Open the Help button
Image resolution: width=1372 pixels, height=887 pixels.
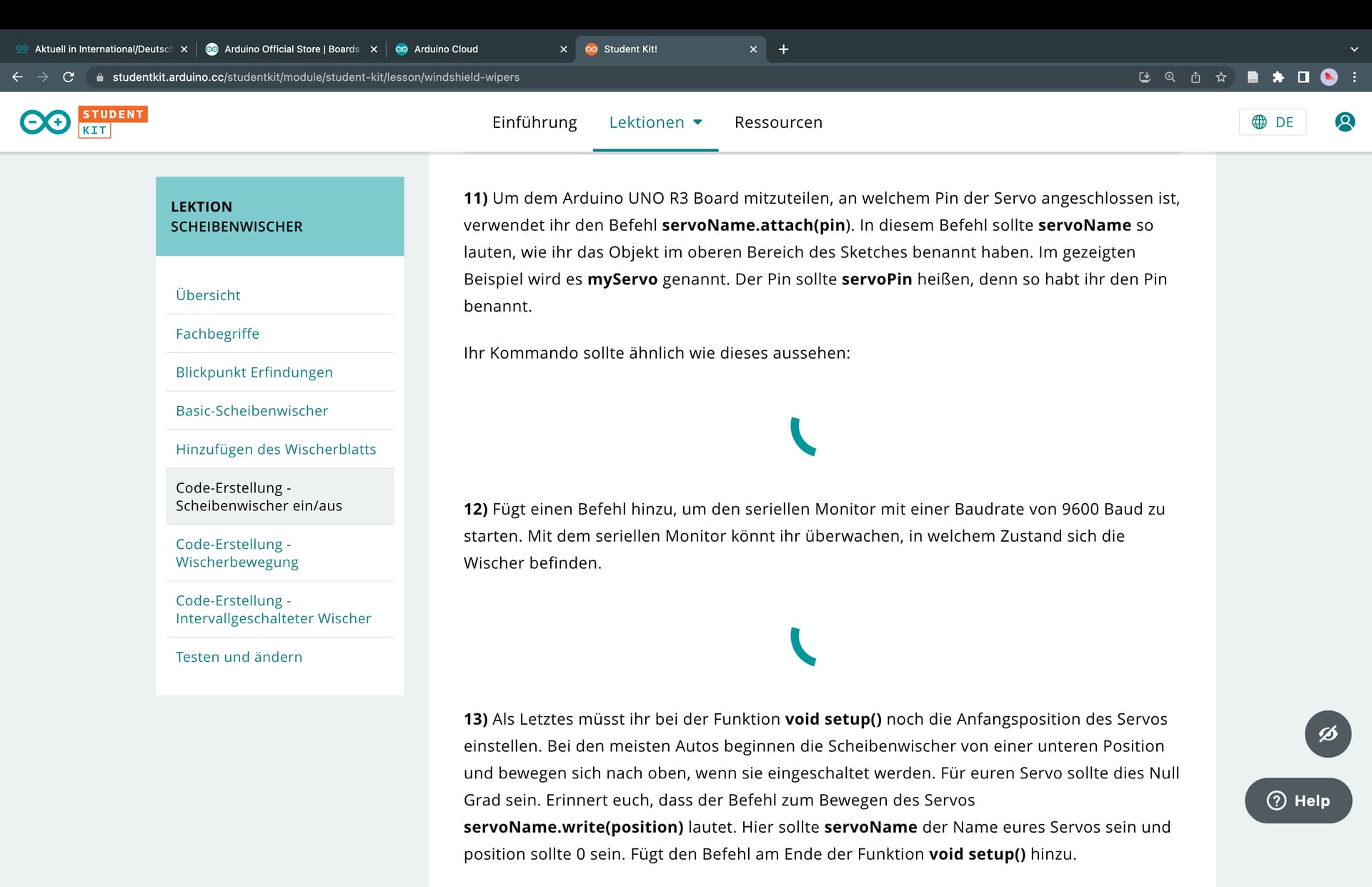1298,801
